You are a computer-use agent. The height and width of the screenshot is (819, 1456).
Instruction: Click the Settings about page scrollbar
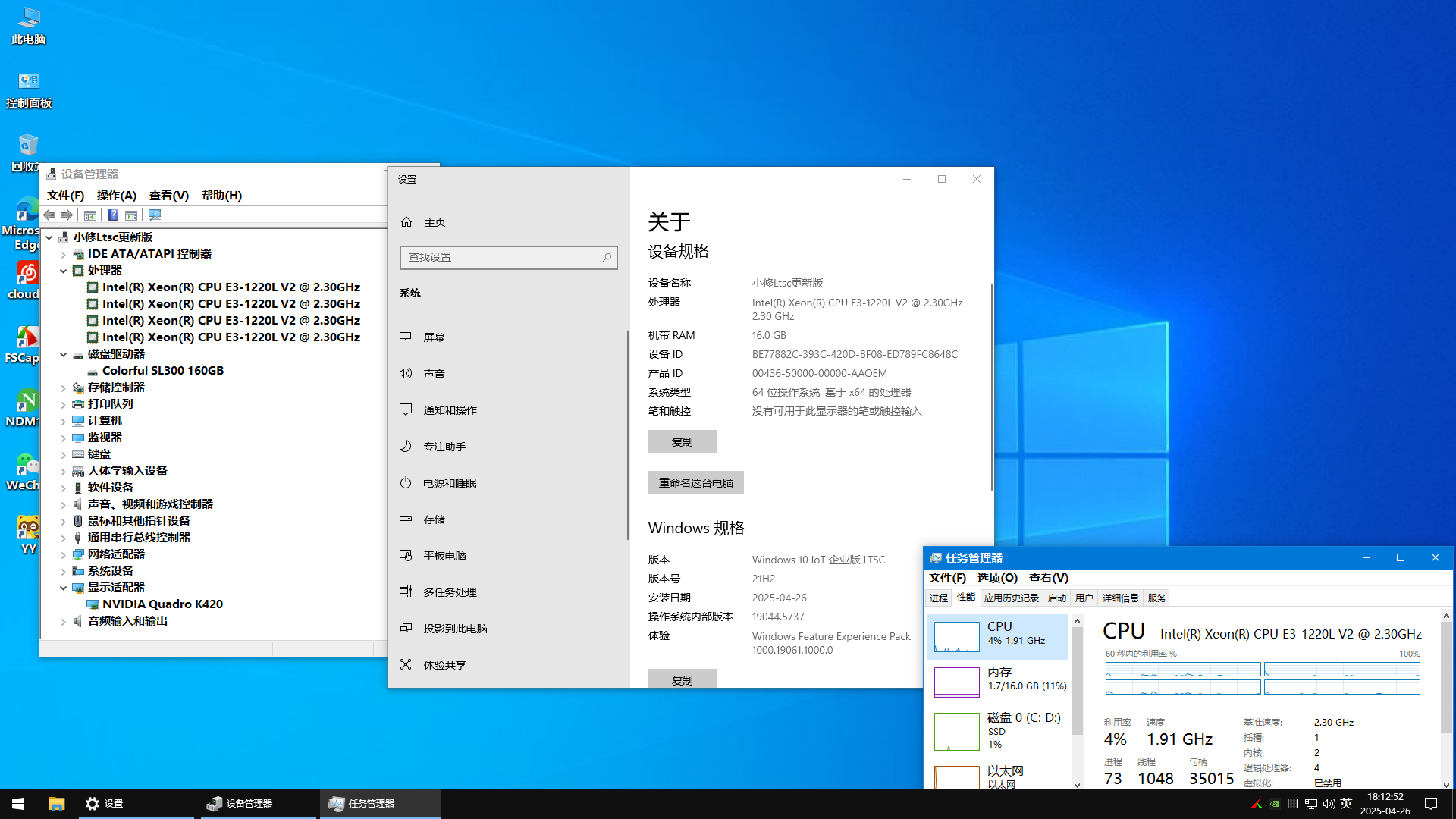pyautogui.click(x=991, y=387)
